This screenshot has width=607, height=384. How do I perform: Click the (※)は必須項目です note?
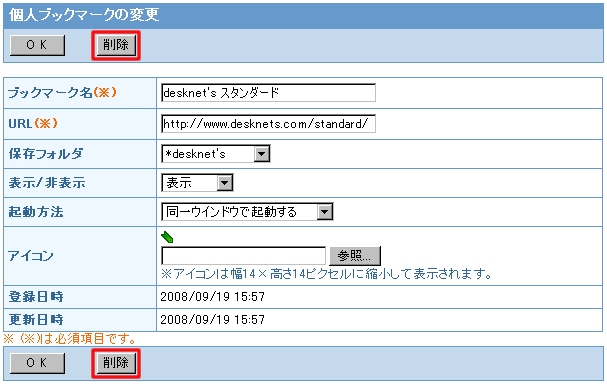coord(70,339)
